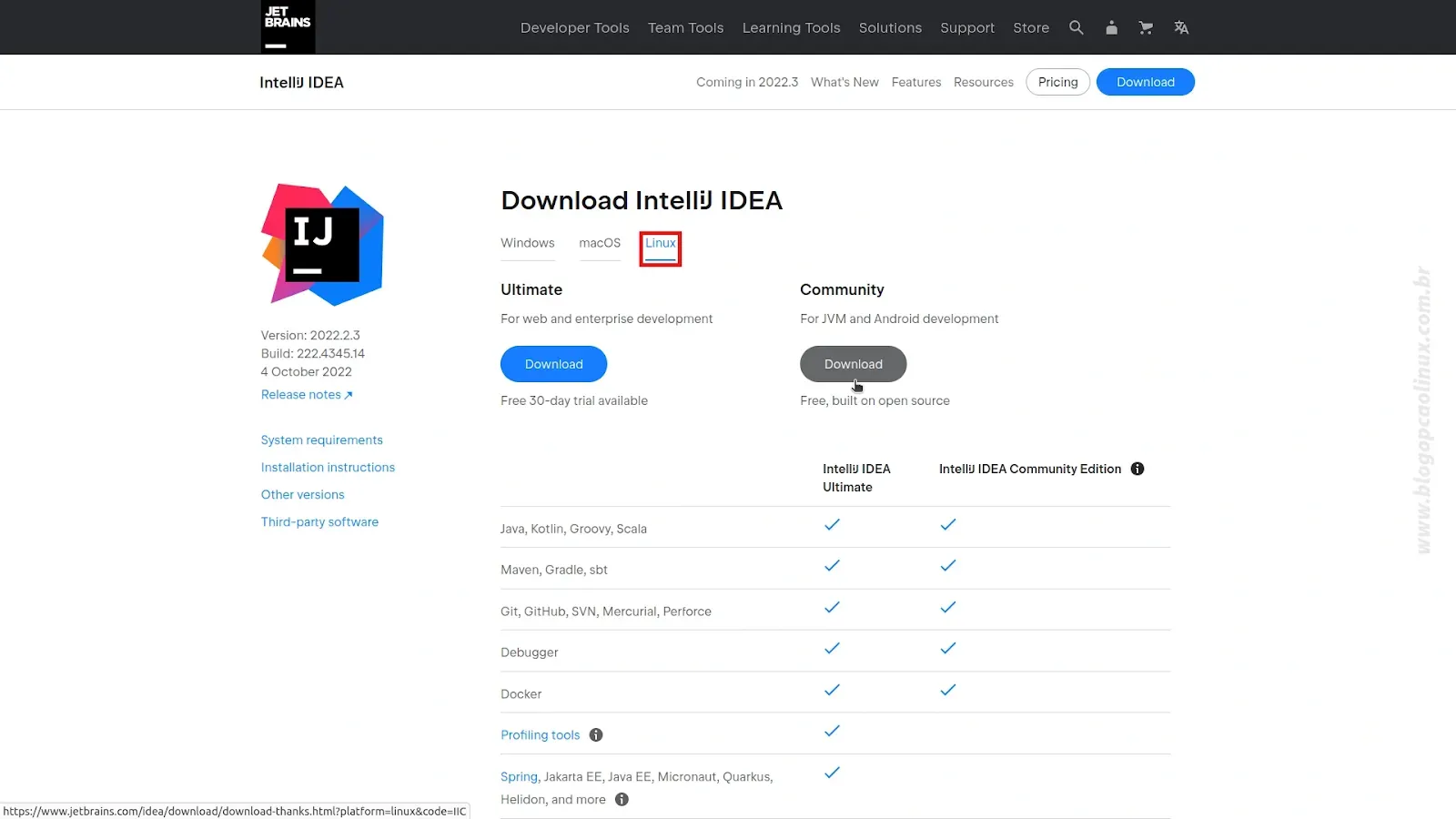Open the Support menu
Viewport: 1456px width, 819px height.
967,27
